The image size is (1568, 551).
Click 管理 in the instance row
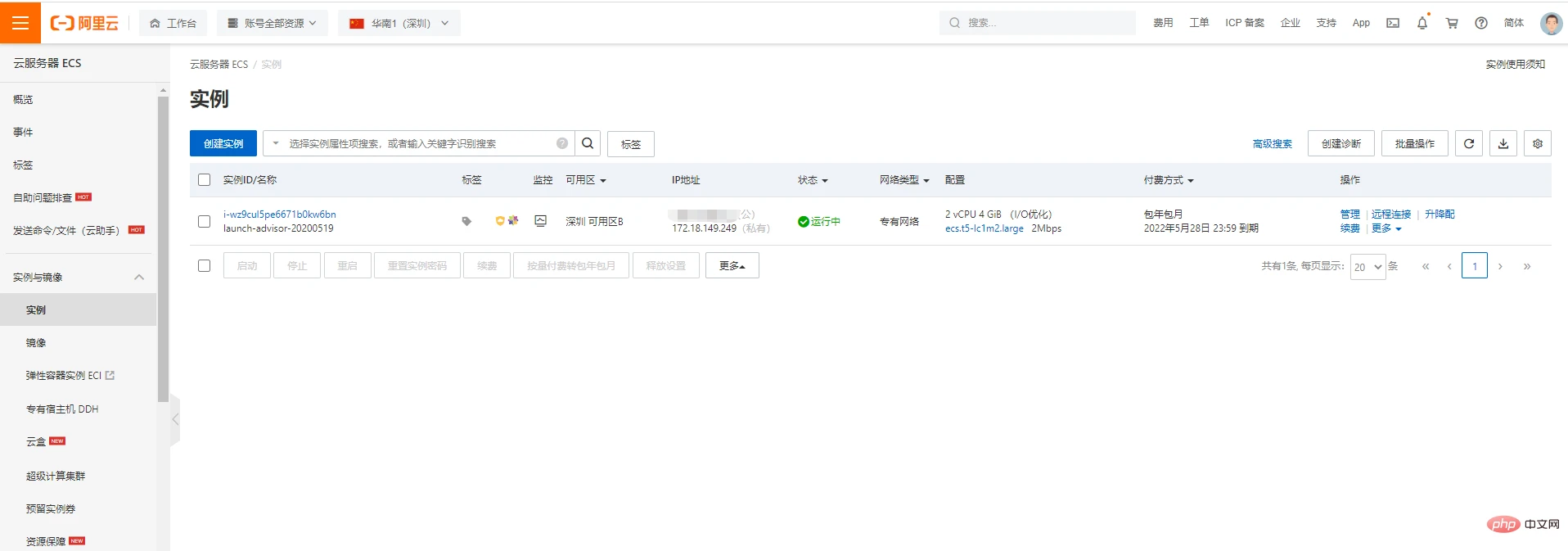pyautogui.click(x=1349, y=214)
